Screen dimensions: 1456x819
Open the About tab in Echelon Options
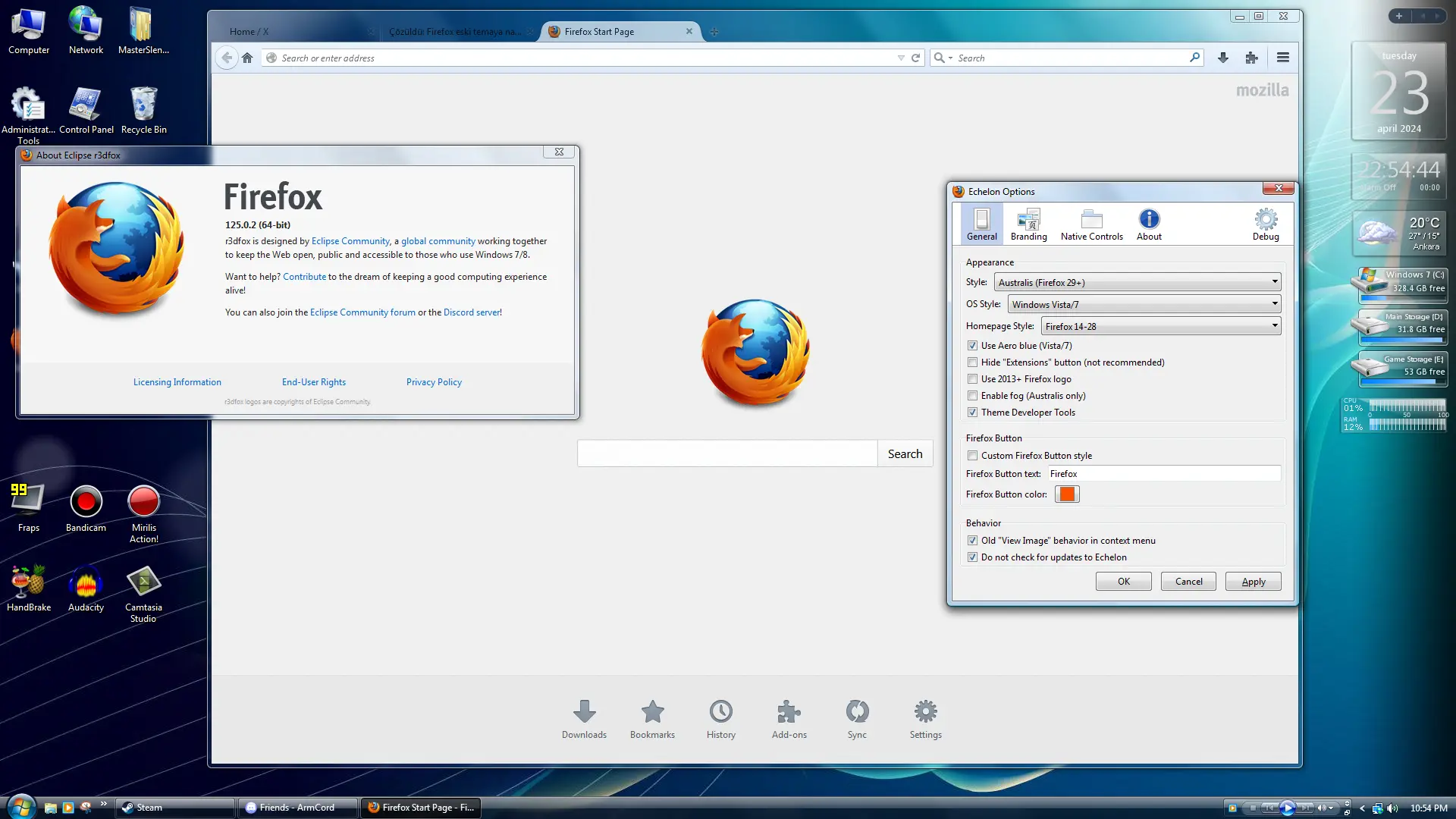coord(1149,224)
